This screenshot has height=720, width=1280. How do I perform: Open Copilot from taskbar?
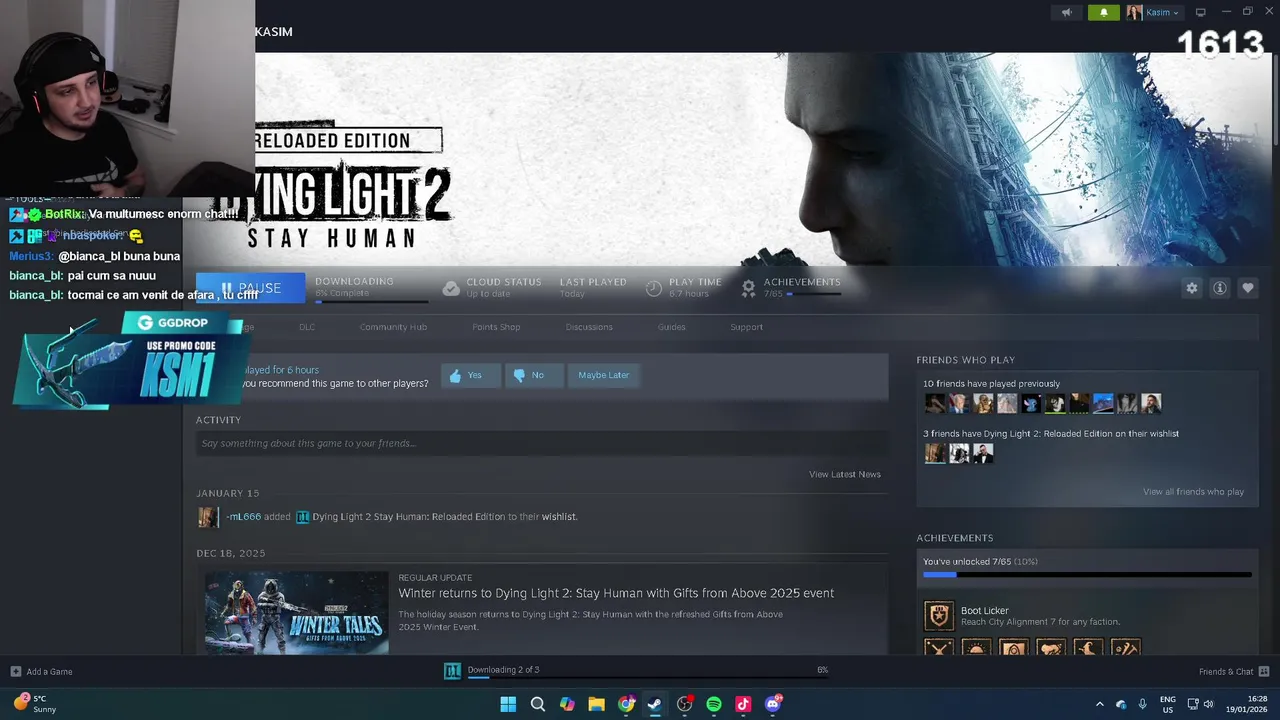point(567,704)
